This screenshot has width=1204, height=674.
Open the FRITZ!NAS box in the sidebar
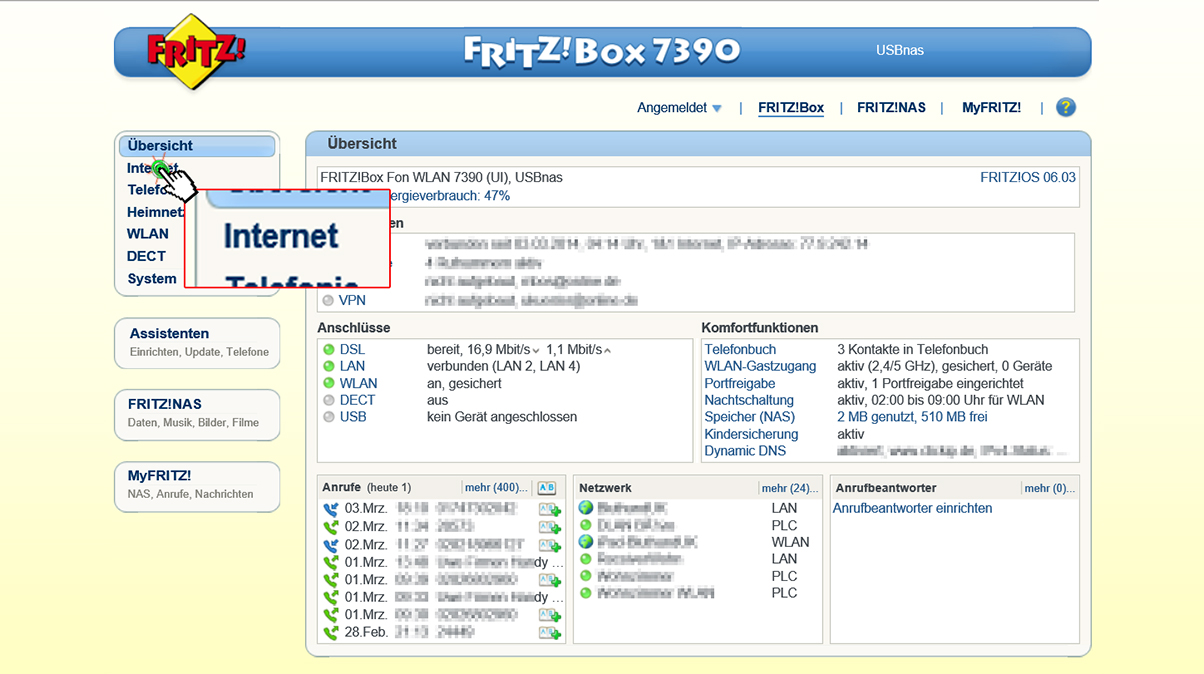pyautogui.click(x=197, y=413)
